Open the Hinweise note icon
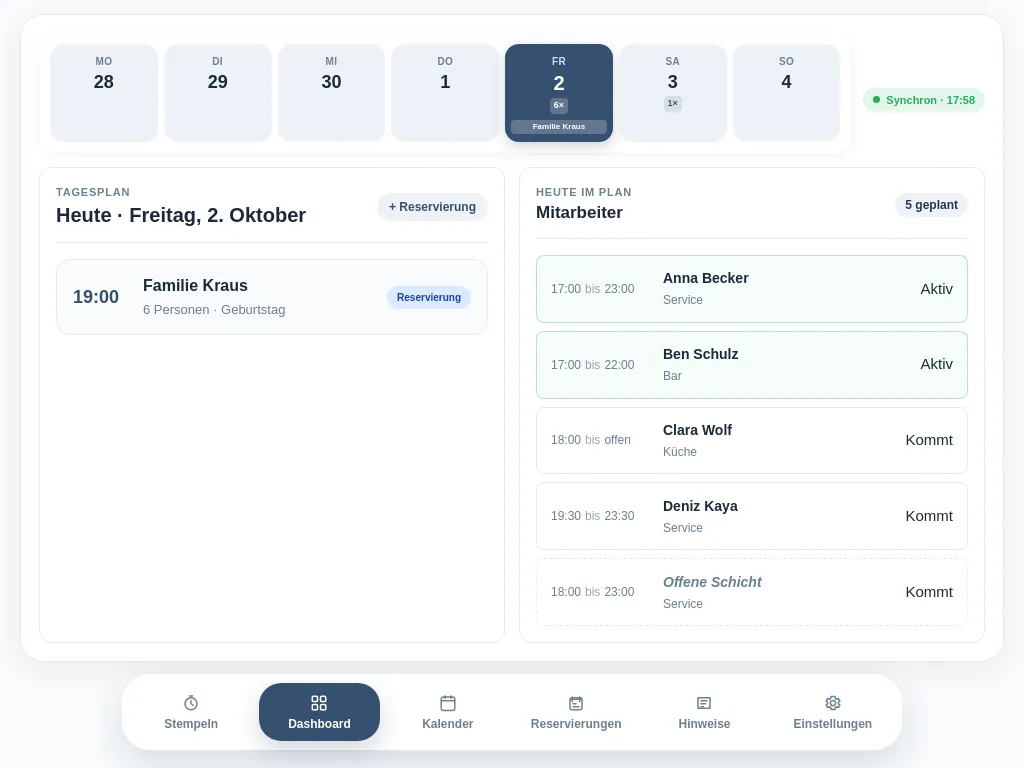The image size is (1024, 768). (704, 703)
